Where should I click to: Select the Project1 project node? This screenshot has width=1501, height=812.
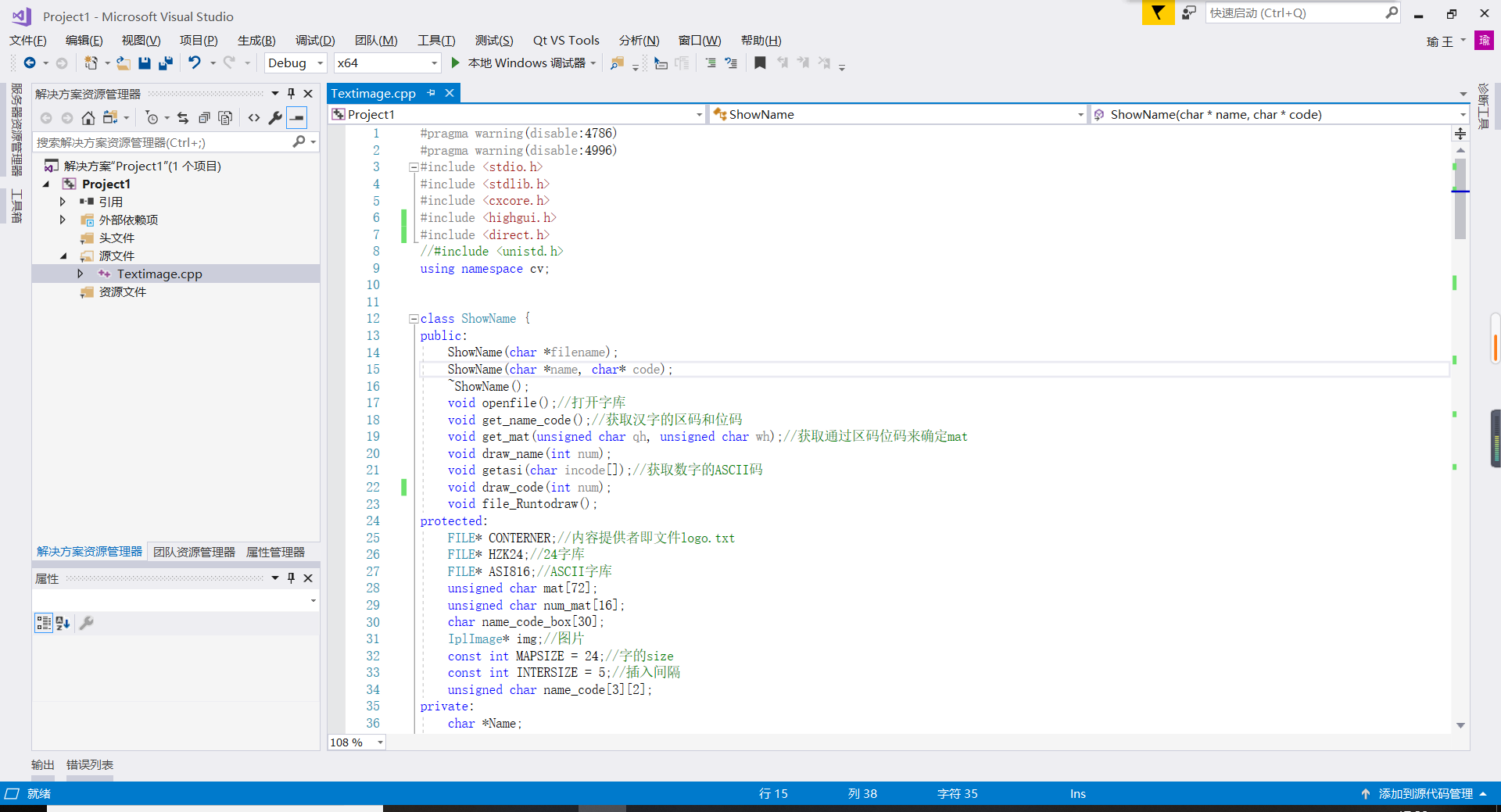tap(106, 184)
